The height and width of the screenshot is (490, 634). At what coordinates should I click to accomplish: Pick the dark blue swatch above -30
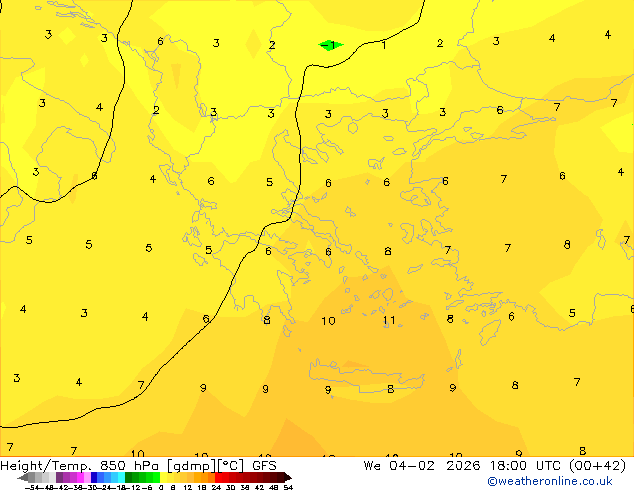94,477
